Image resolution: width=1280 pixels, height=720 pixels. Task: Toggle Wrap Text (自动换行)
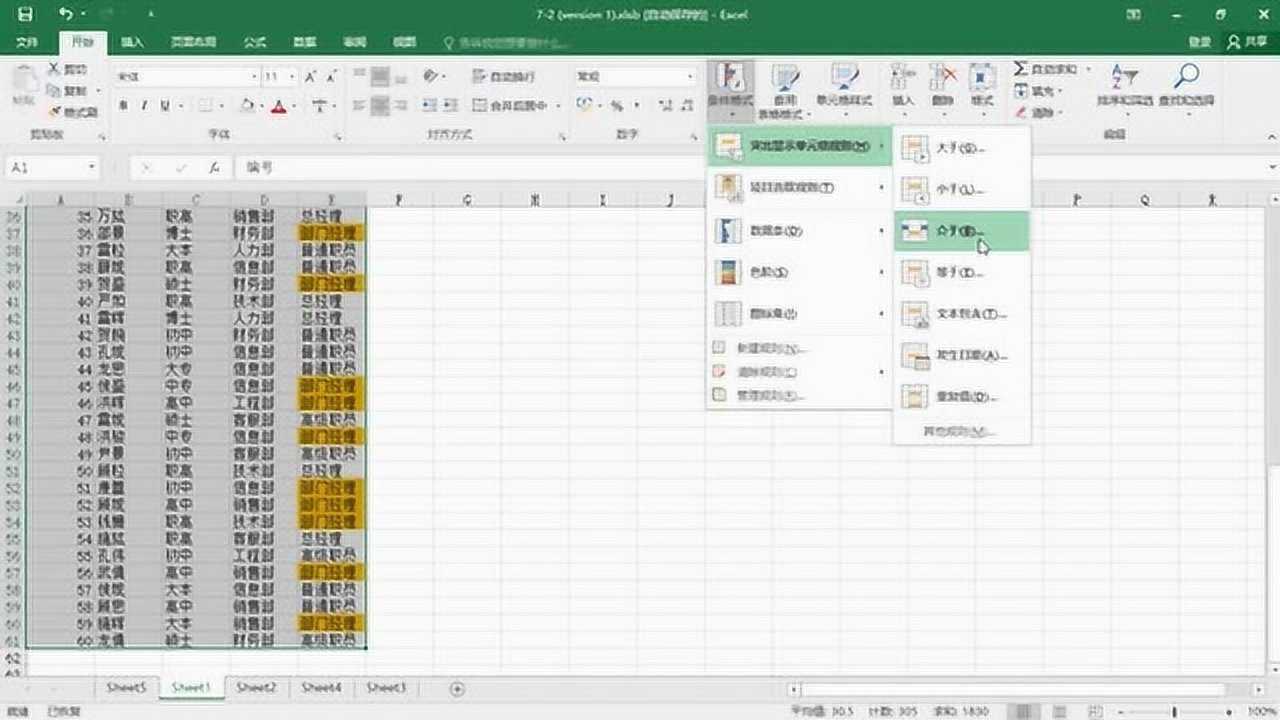point(506,76)
